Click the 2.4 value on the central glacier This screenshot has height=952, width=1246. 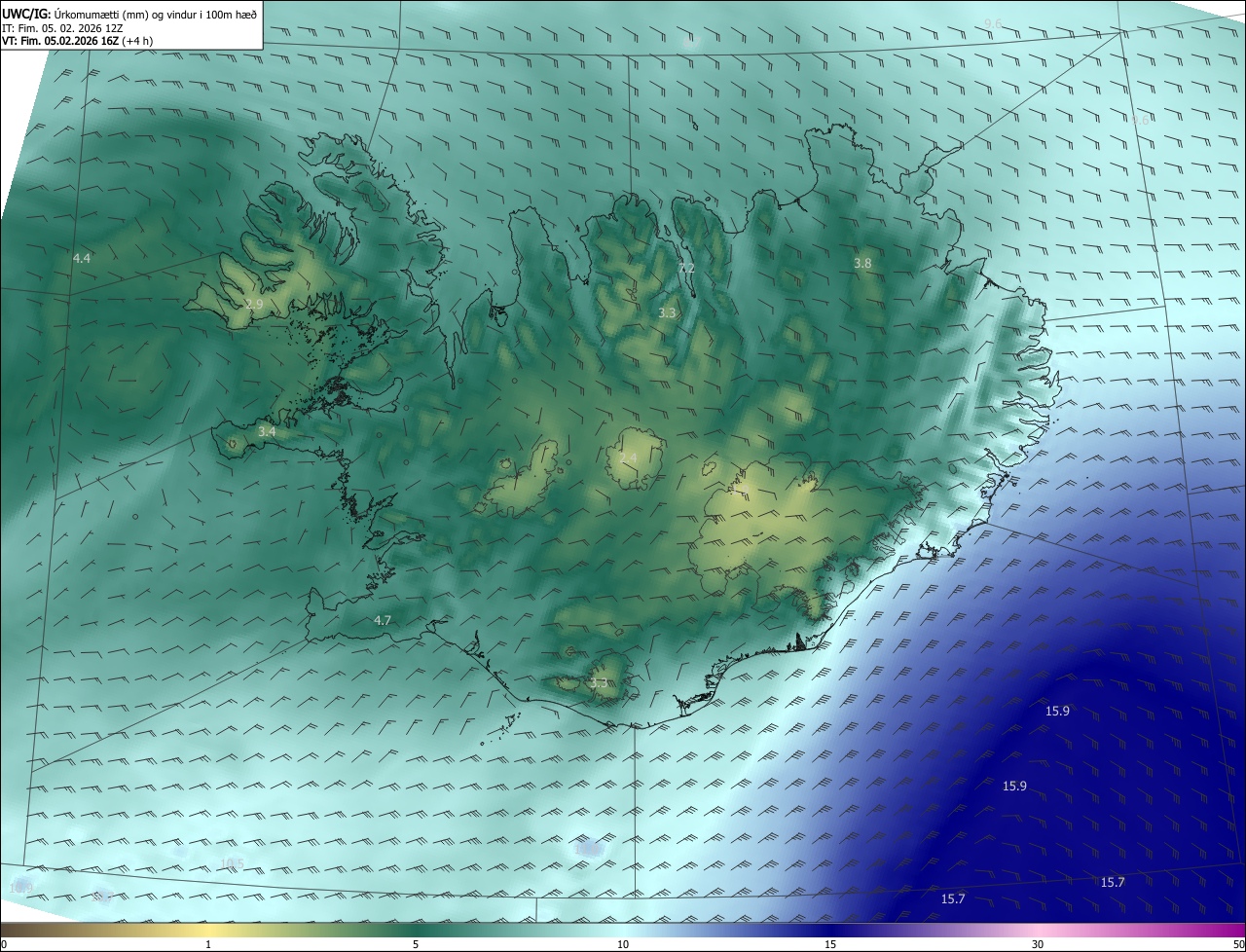click(x=628, y=458)
